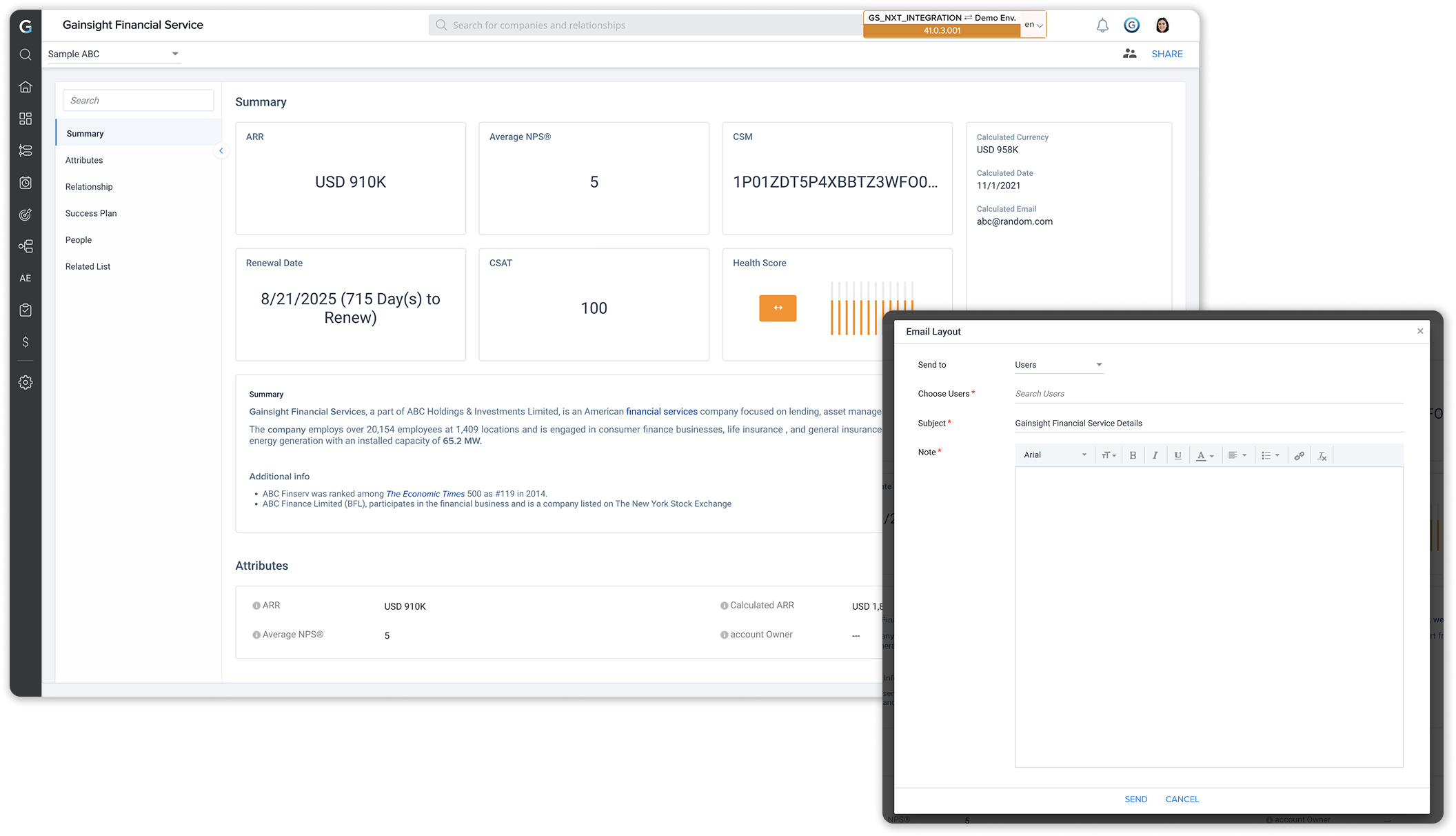Click the insert link icon in note toolbar
The width and height of the screenshot is (1456, 836).
tap(1299, 455)
